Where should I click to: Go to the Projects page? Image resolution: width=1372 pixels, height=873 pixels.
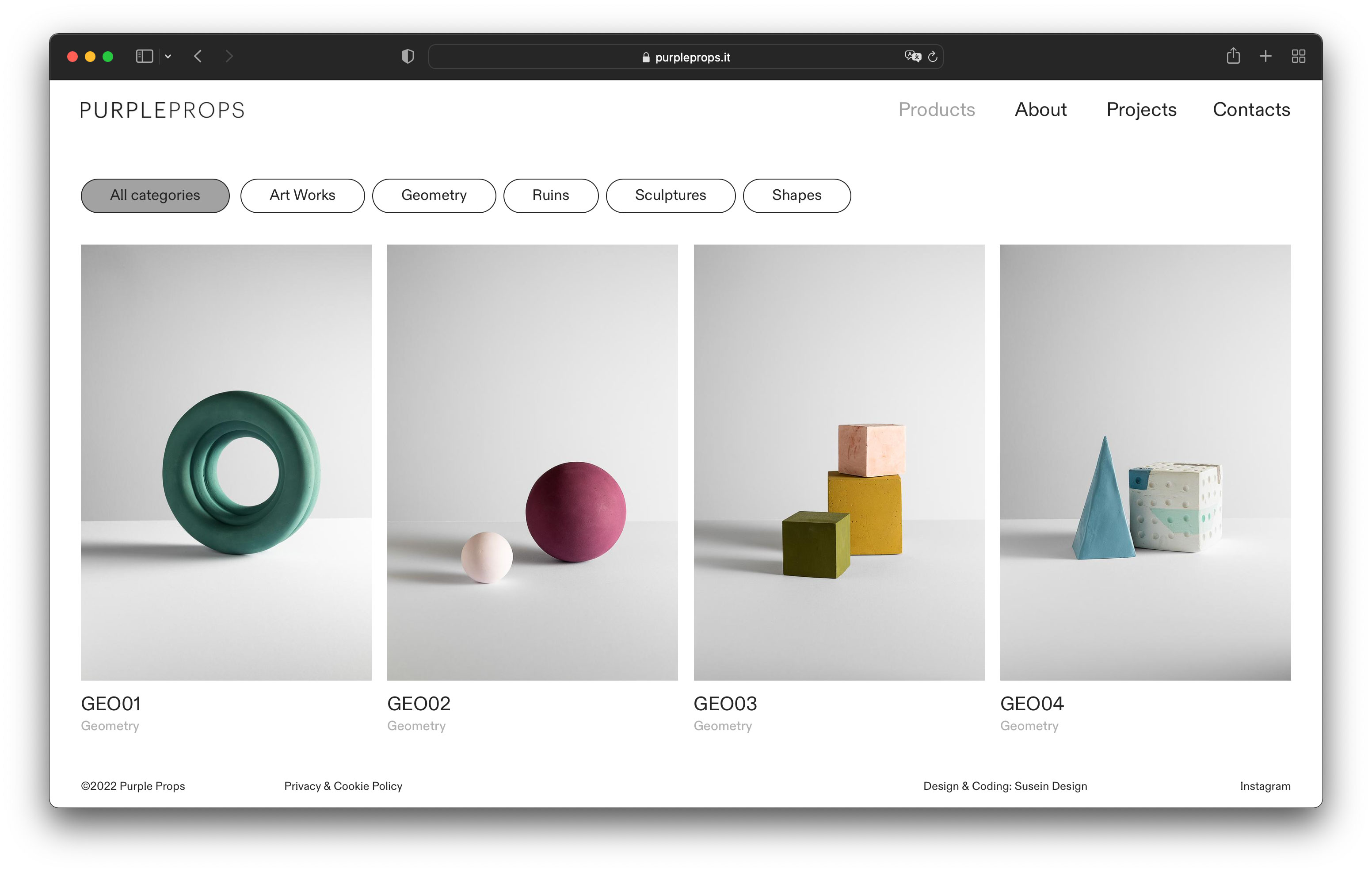pos(1141,110)
